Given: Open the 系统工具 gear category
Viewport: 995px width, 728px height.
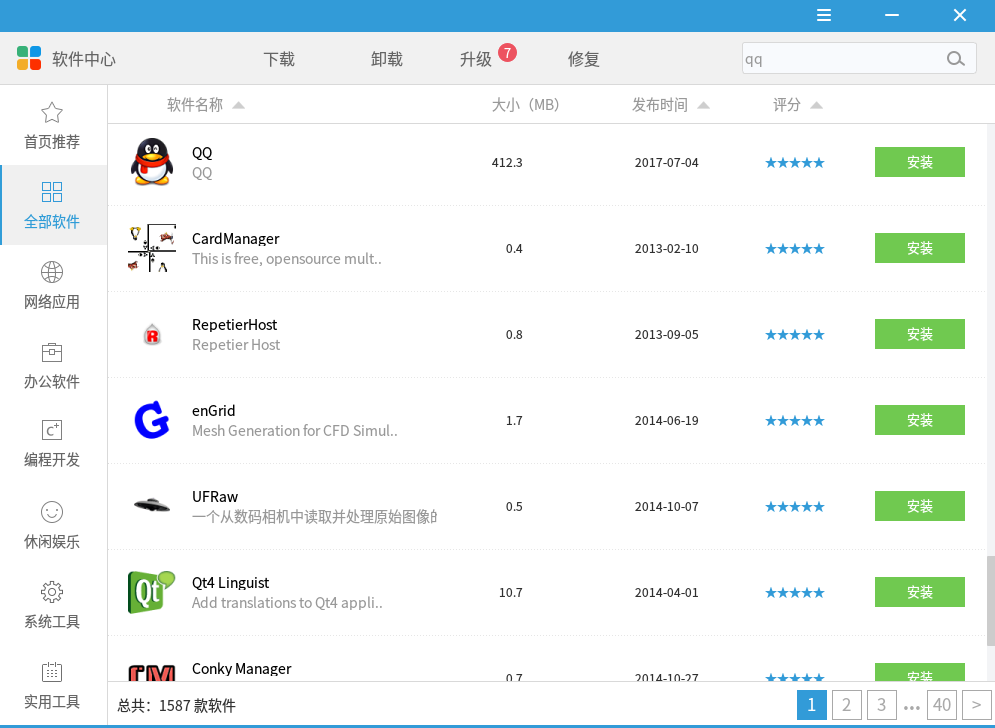Looking at the screenshot, I should 52,604.
